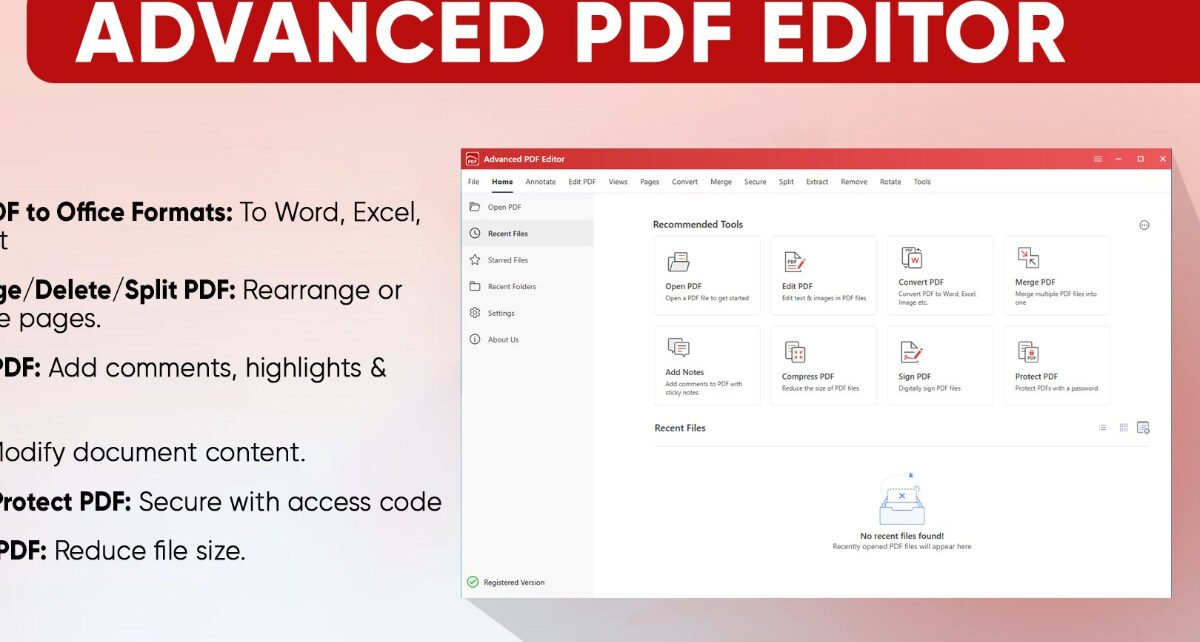Click the folder icon for Recent Folders
This screenshot has width=1200, height=642.
475,286
